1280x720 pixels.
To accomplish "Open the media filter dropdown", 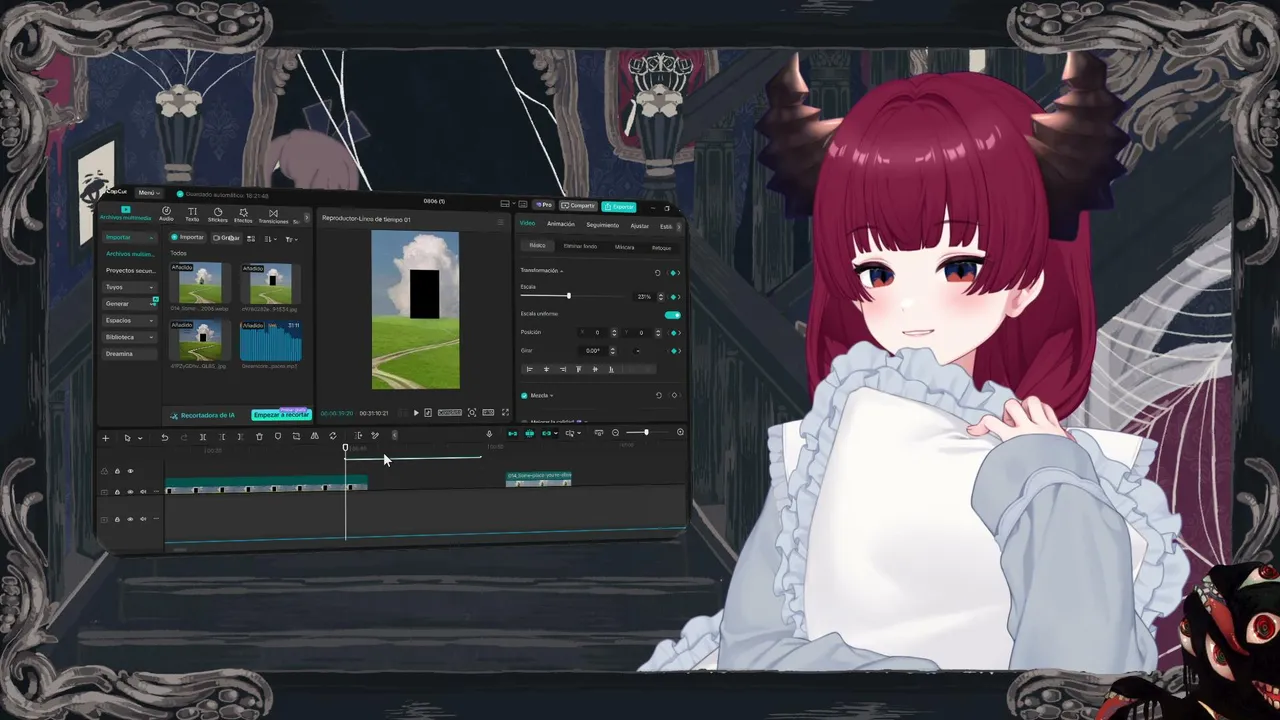I will point(291,239).
